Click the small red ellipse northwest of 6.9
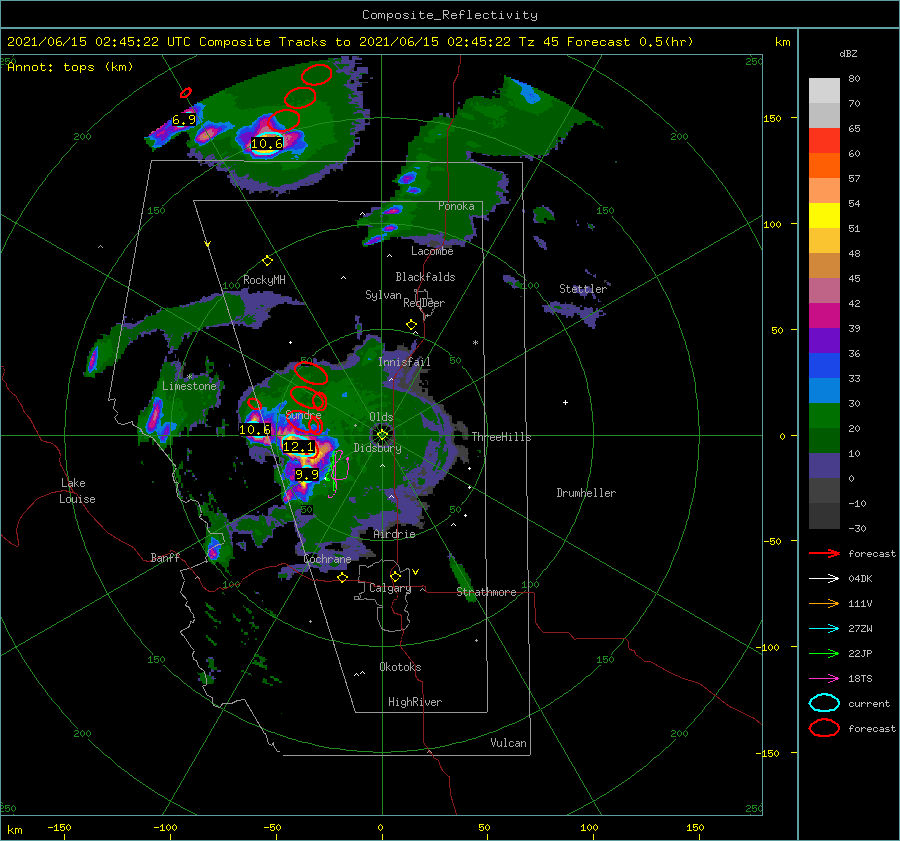Image resolution: width=900 pixels, height=841 pixels. 185,92
